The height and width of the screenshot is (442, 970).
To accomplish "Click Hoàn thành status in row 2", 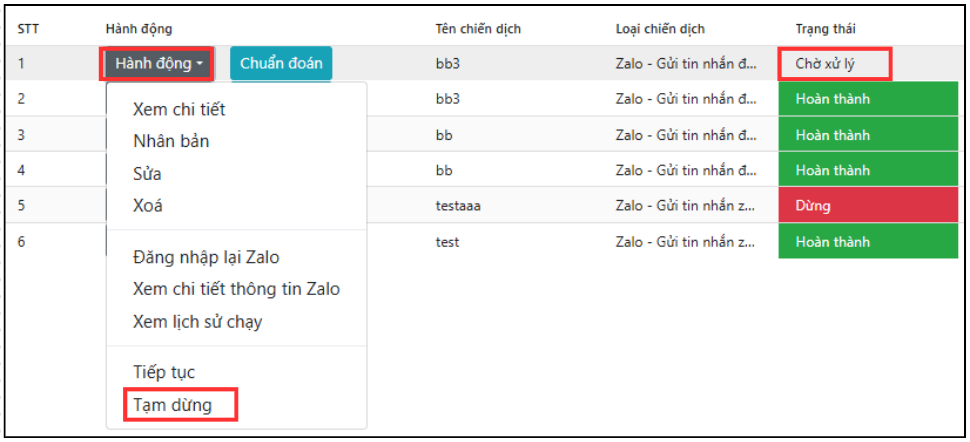I will (867, 99).
